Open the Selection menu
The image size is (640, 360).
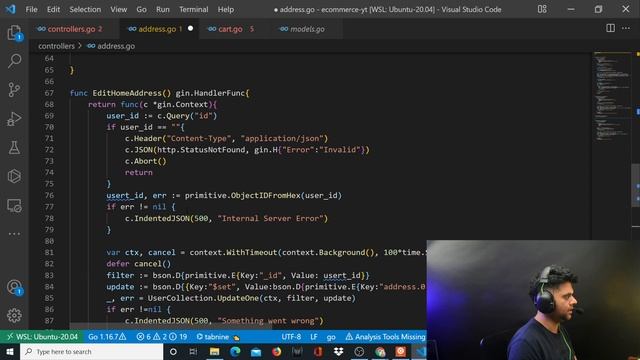[x=85, y=9]
